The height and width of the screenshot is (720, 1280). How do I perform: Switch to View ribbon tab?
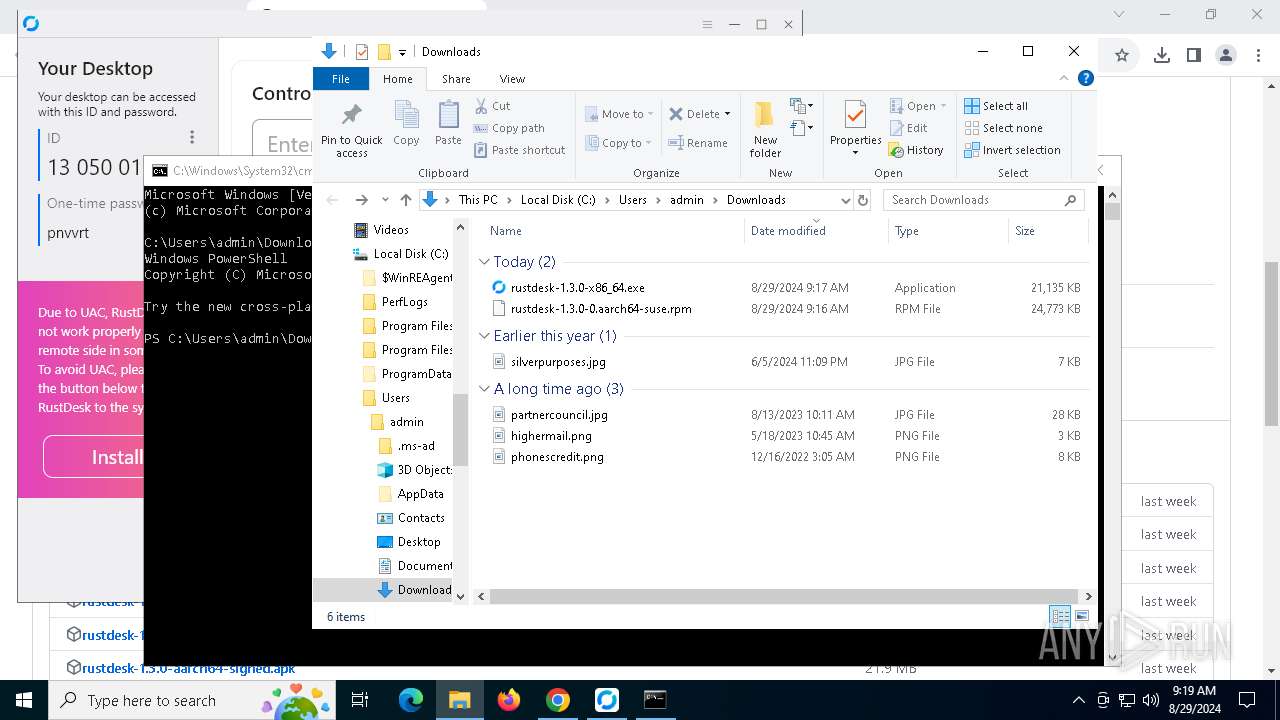click(512, 79)
